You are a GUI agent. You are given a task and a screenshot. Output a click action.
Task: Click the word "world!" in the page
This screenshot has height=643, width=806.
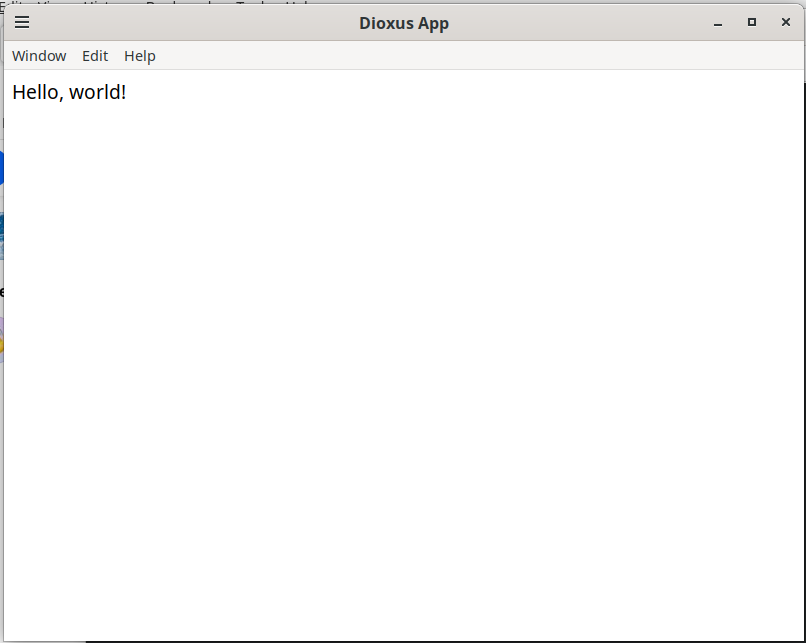[x=98, y=93]
